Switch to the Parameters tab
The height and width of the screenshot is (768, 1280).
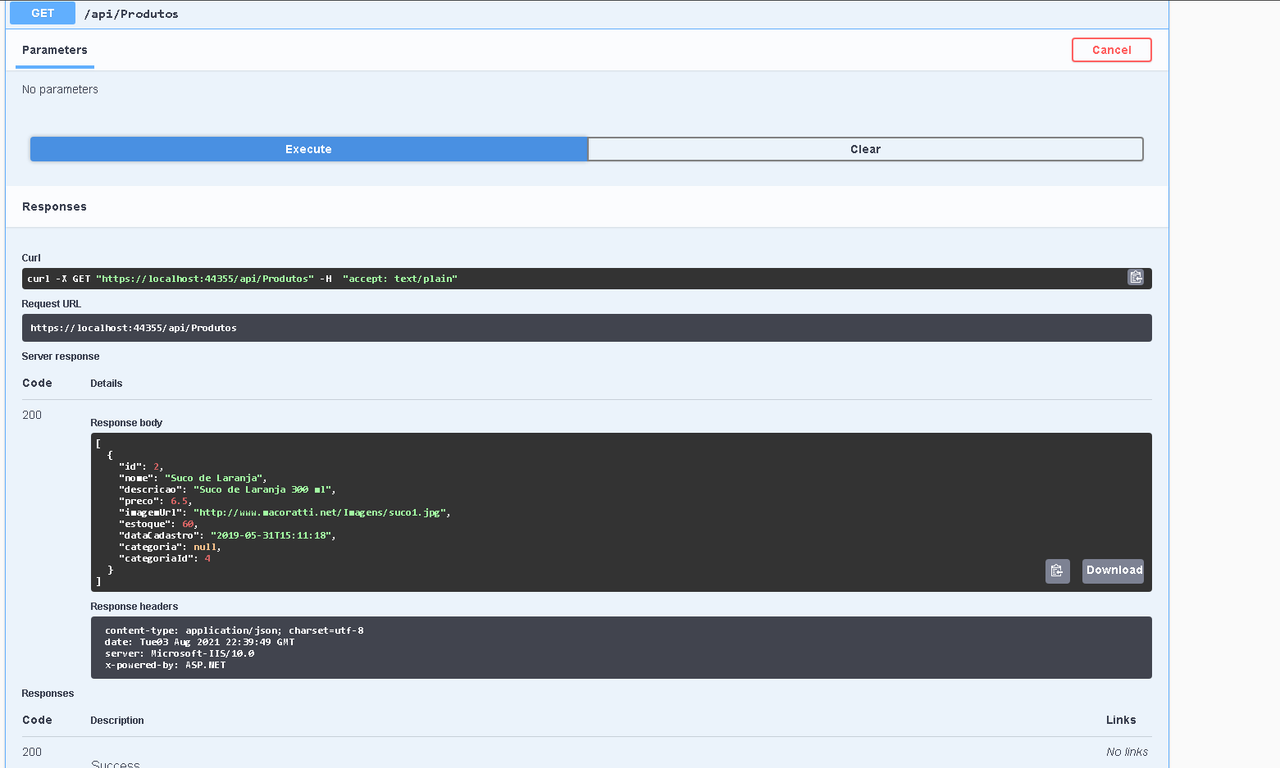[x=54, y=50]
